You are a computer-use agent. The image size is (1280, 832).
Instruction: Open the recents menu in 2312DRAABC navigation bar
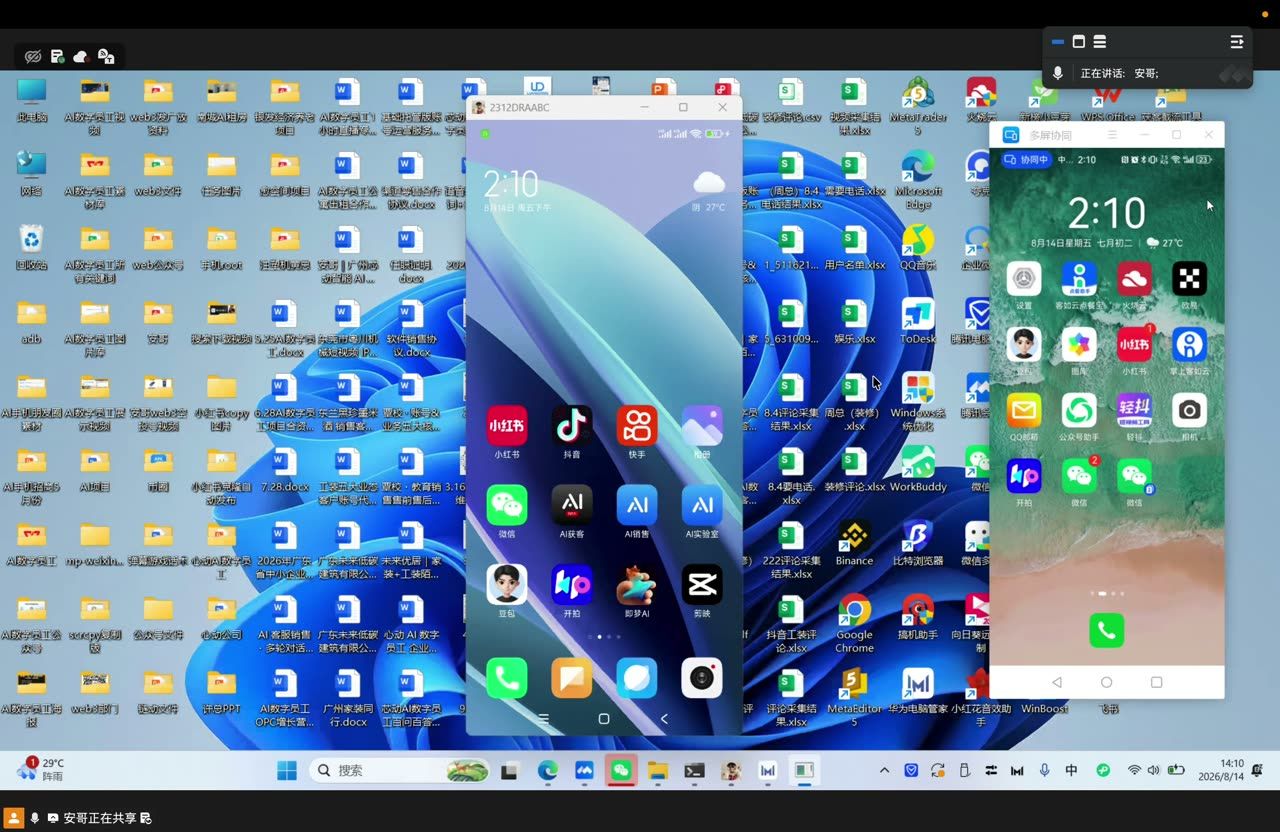(544, 719)
